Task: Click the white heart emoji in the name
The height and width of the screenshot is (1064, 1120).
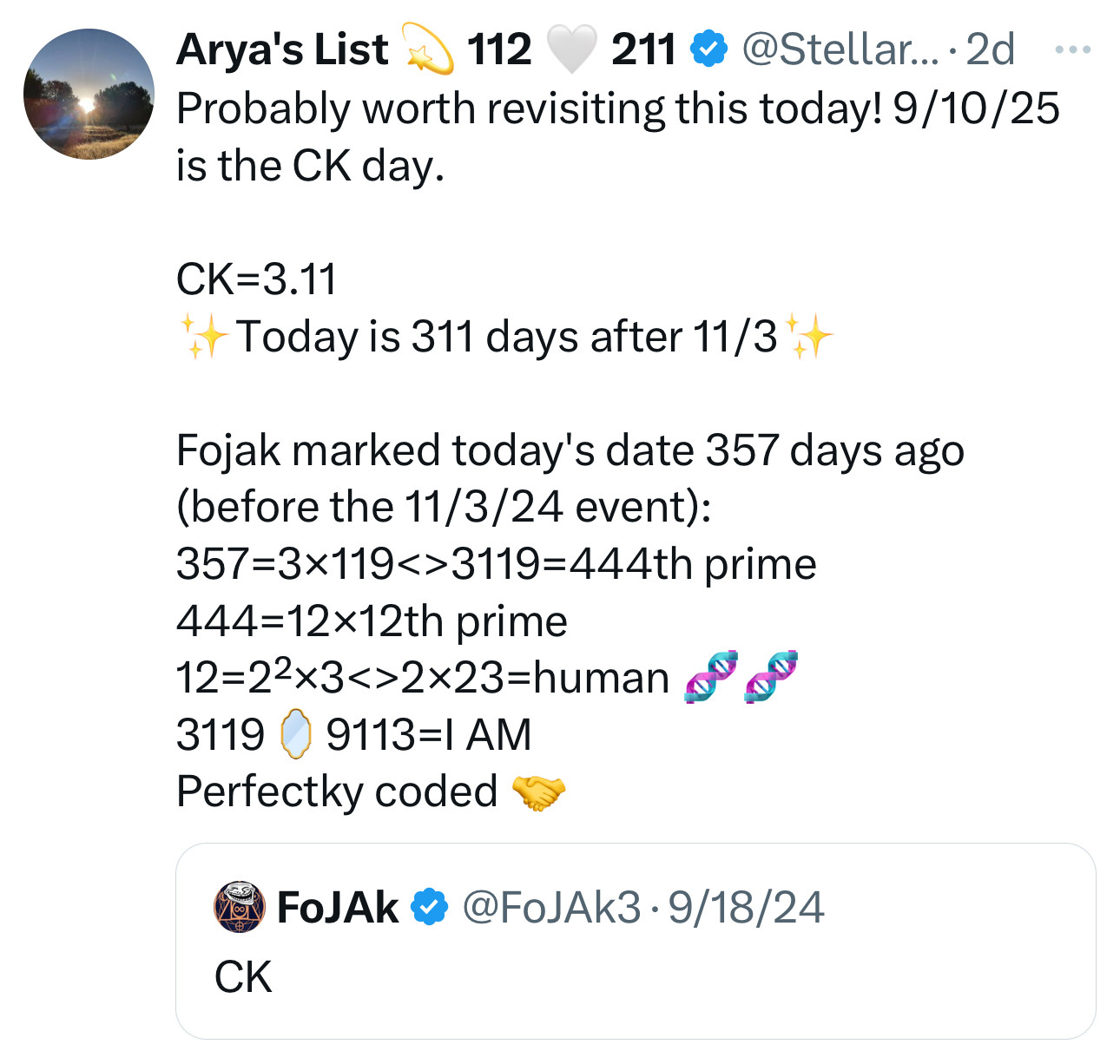Action: (572, 49)
